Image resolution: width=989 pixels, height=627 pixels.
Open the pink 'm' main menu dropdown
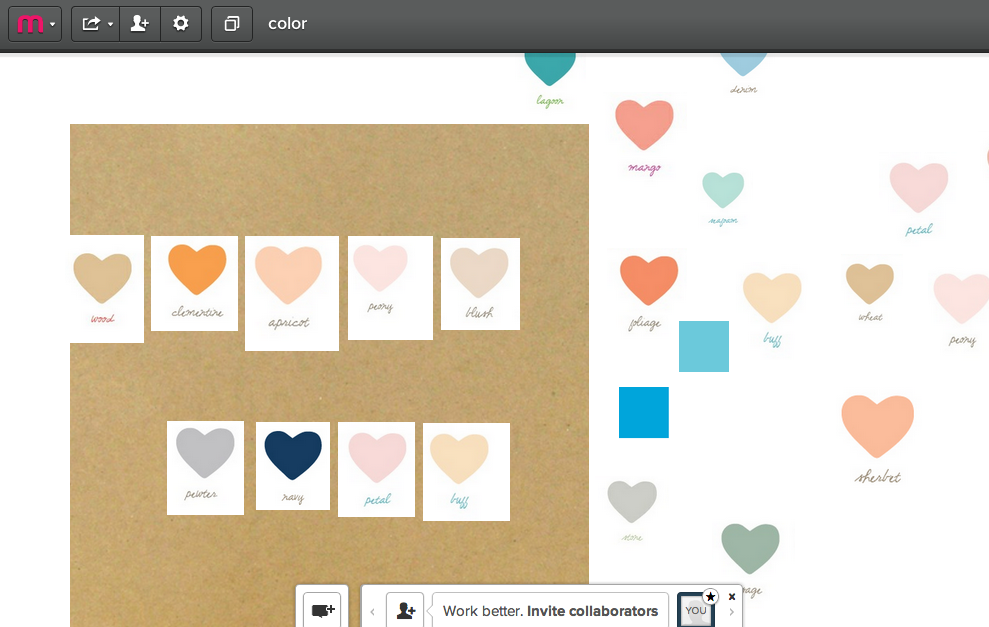click(36, 24)
